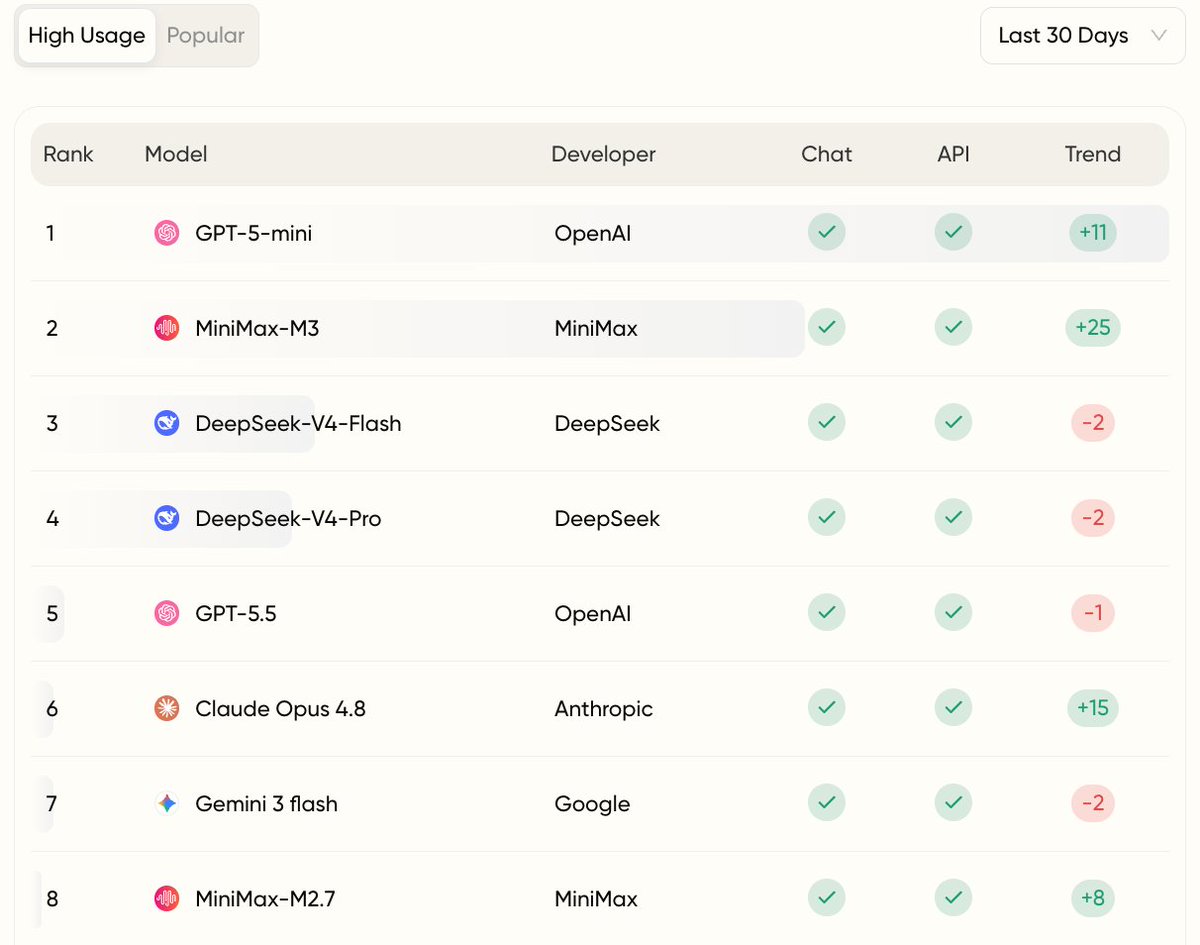The height and width of the screenshot is (945, 1200).
Task: Open the Gemini 3 flash model link
Action: [x=266, y=803]
